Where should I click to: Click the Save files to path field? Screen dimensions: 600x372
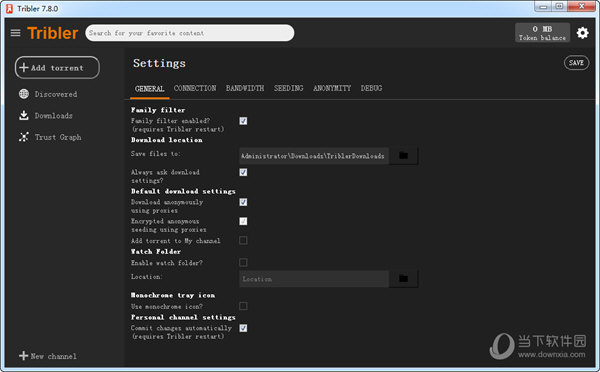[314, 156]
